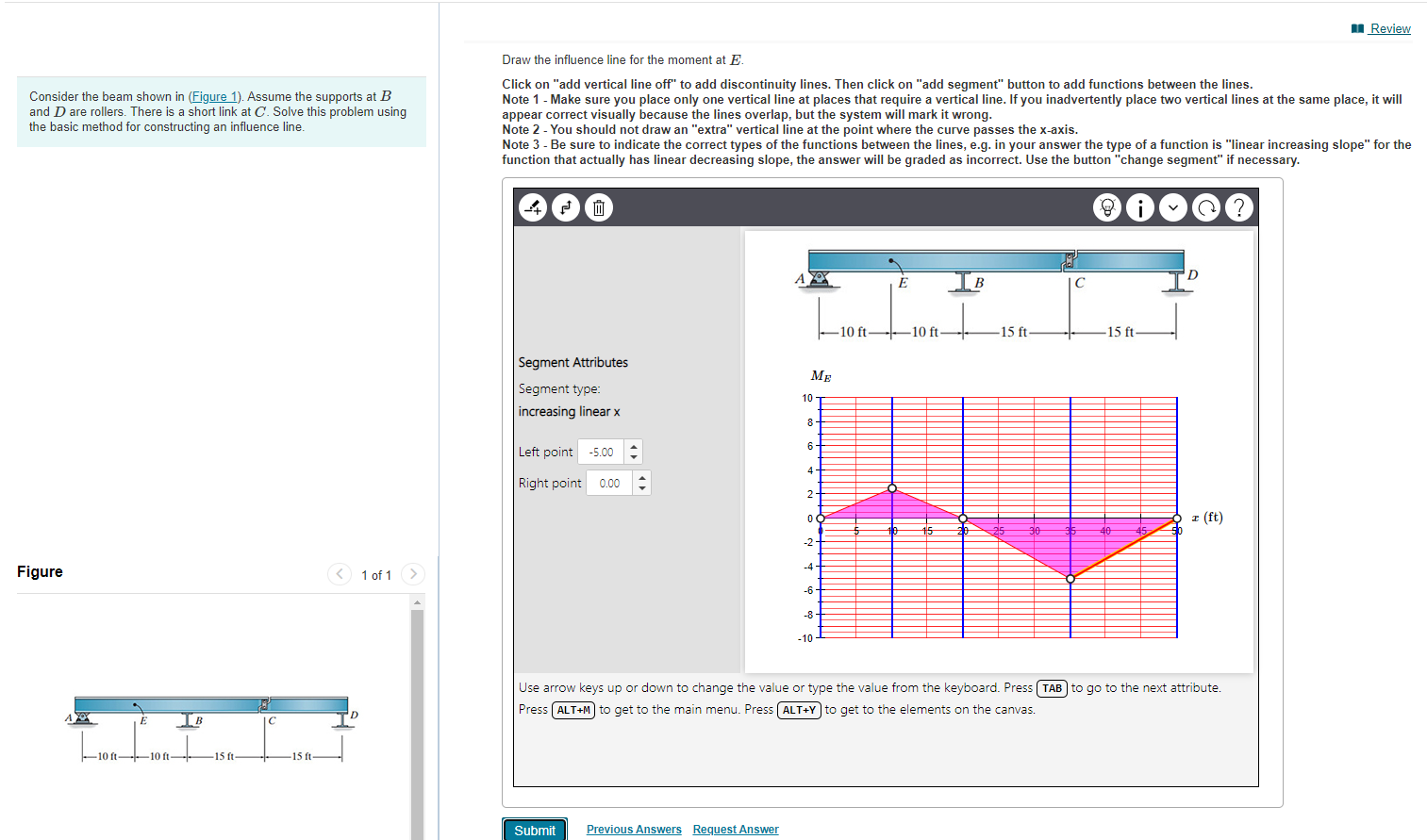Open Previous Answers link
Image resolution: width=1427 pixels, height=840 pixels.
click(634, 830)
